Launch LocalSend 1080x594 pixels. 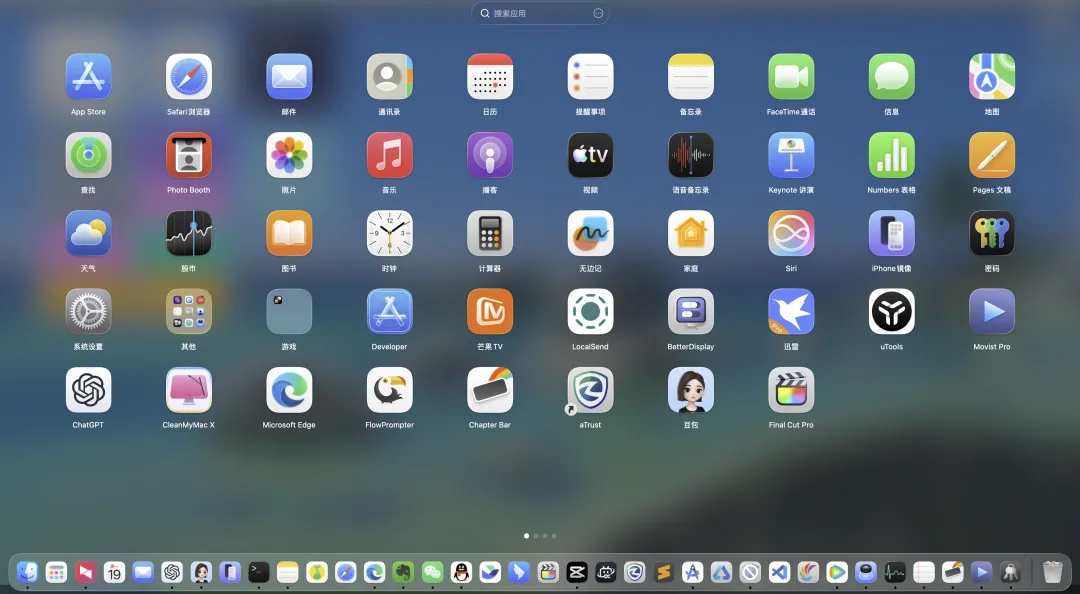(590, 311)
